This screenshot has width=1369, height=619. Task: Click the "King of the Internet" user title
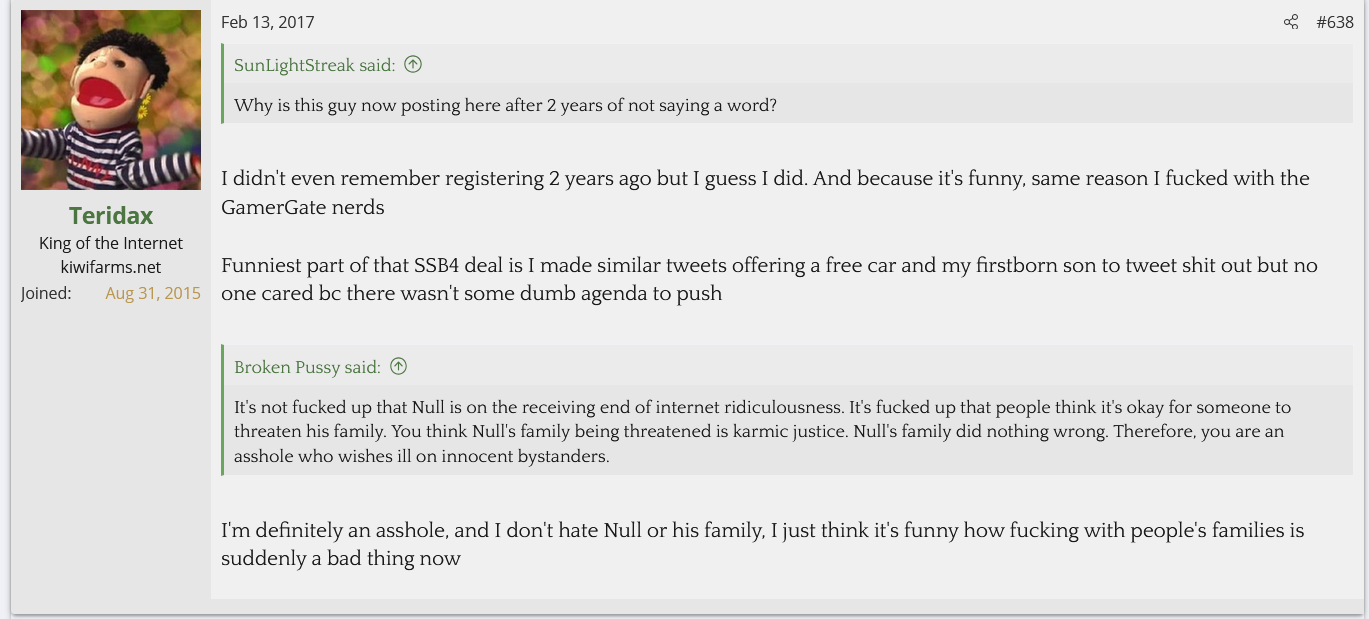(111, 243)
